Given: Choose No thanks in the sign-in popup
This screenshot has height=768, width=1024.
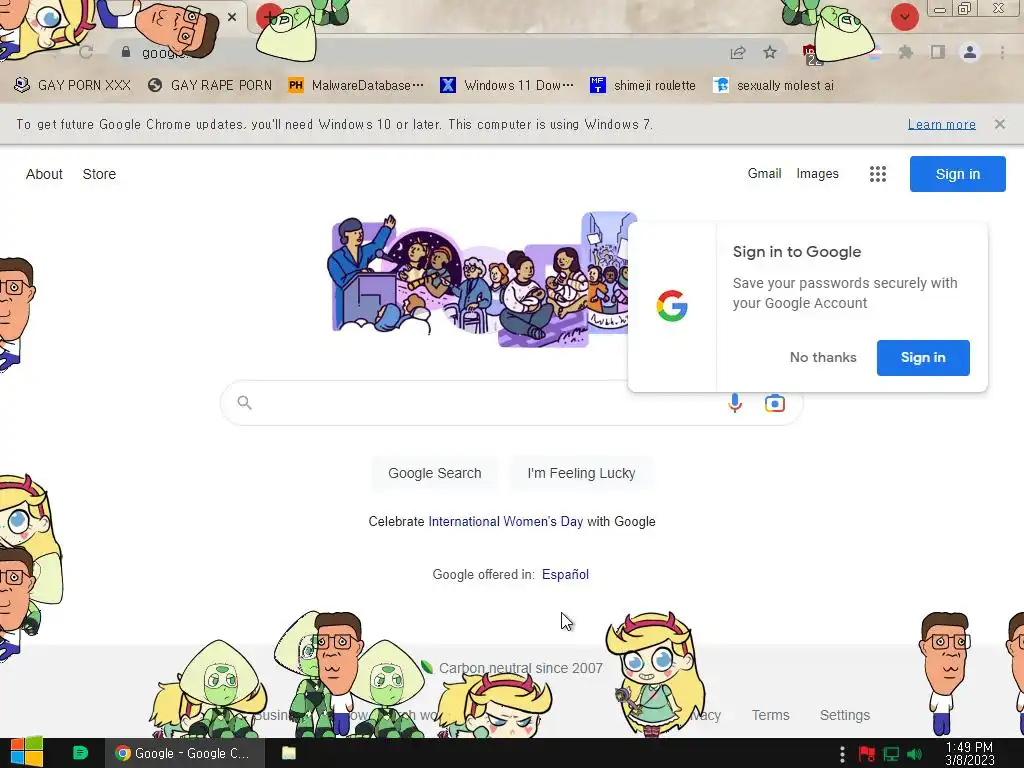Looking at the screenshot, I should tap(823, 357).
